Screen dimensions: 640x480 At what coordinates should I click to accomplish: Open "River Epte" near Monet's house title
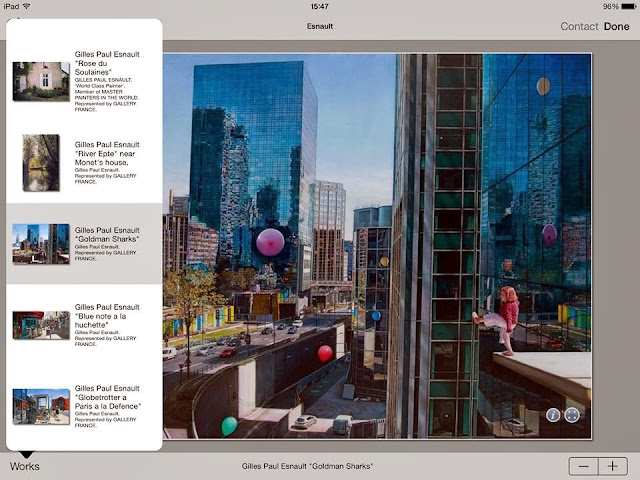pos(107,153)
